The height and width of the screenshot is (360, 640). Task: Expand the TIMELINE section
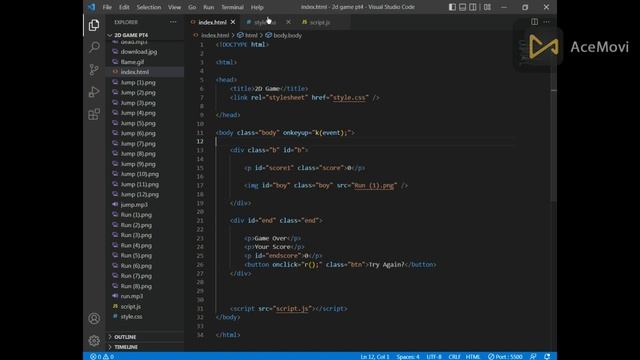126,347
